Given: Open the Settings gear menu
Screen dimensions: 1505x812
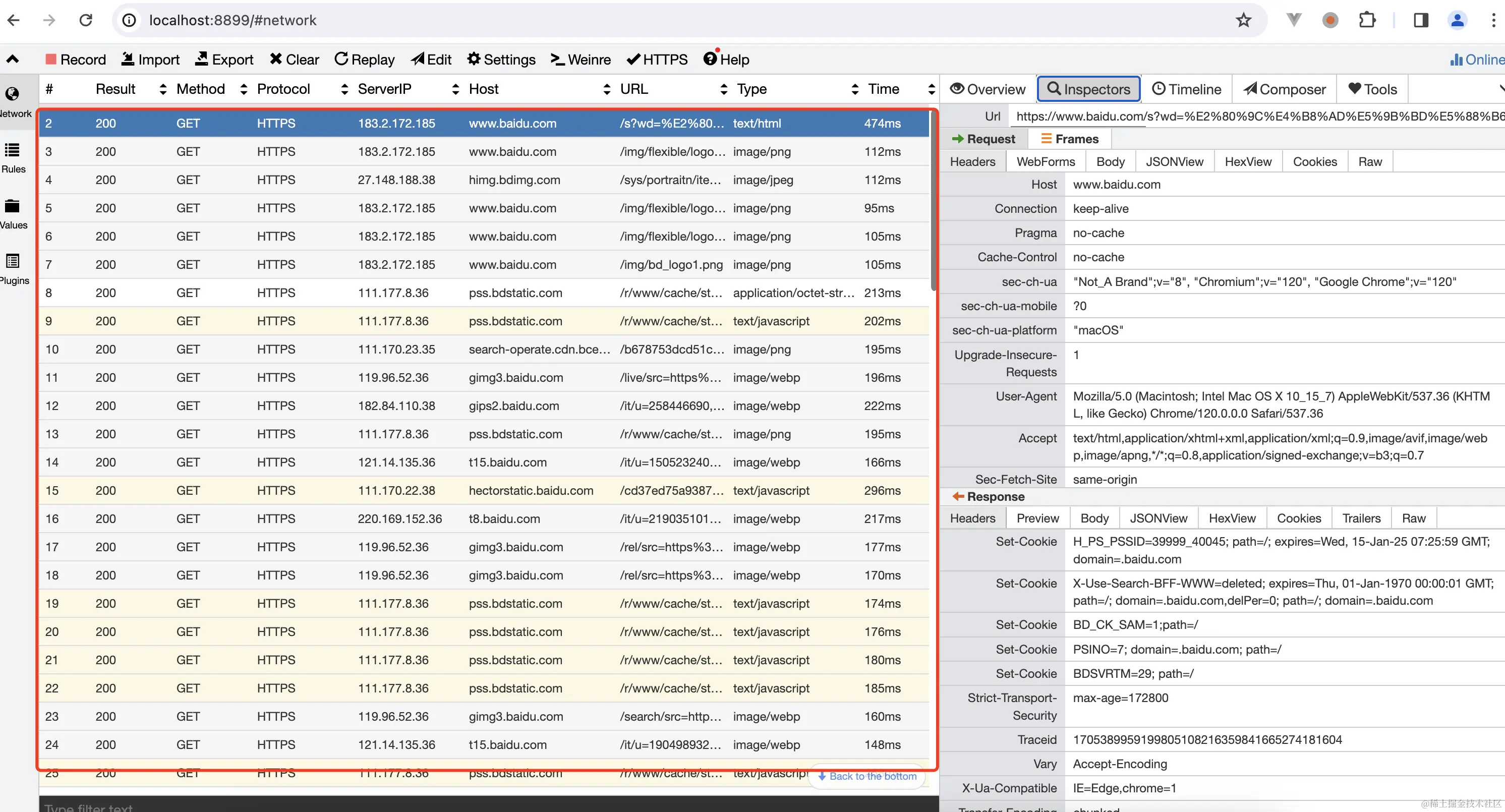Looking at the screenshot, I should coord(501,60).
